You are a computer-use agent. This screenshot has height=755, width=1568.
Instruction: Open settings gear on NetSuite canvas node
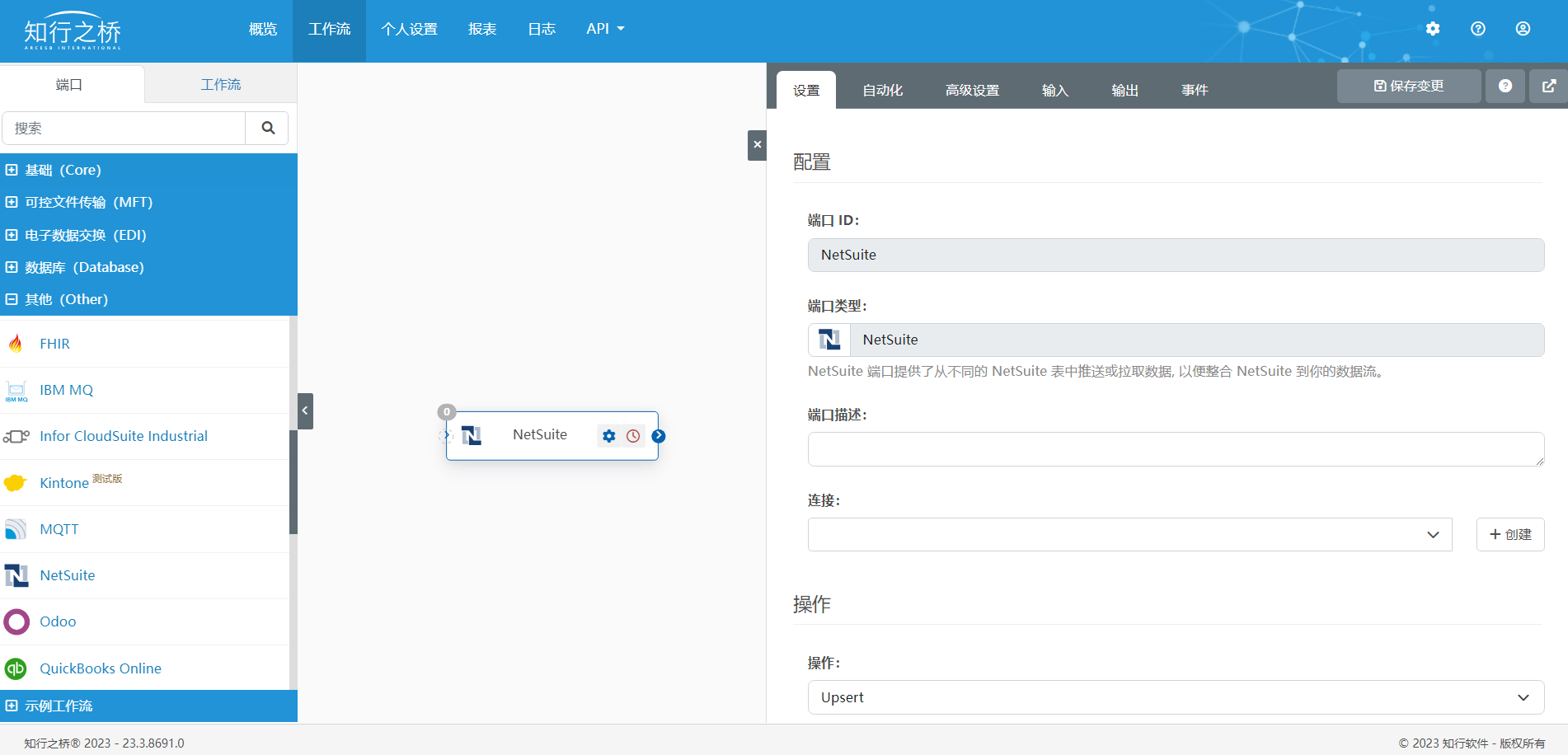point(609,436)
